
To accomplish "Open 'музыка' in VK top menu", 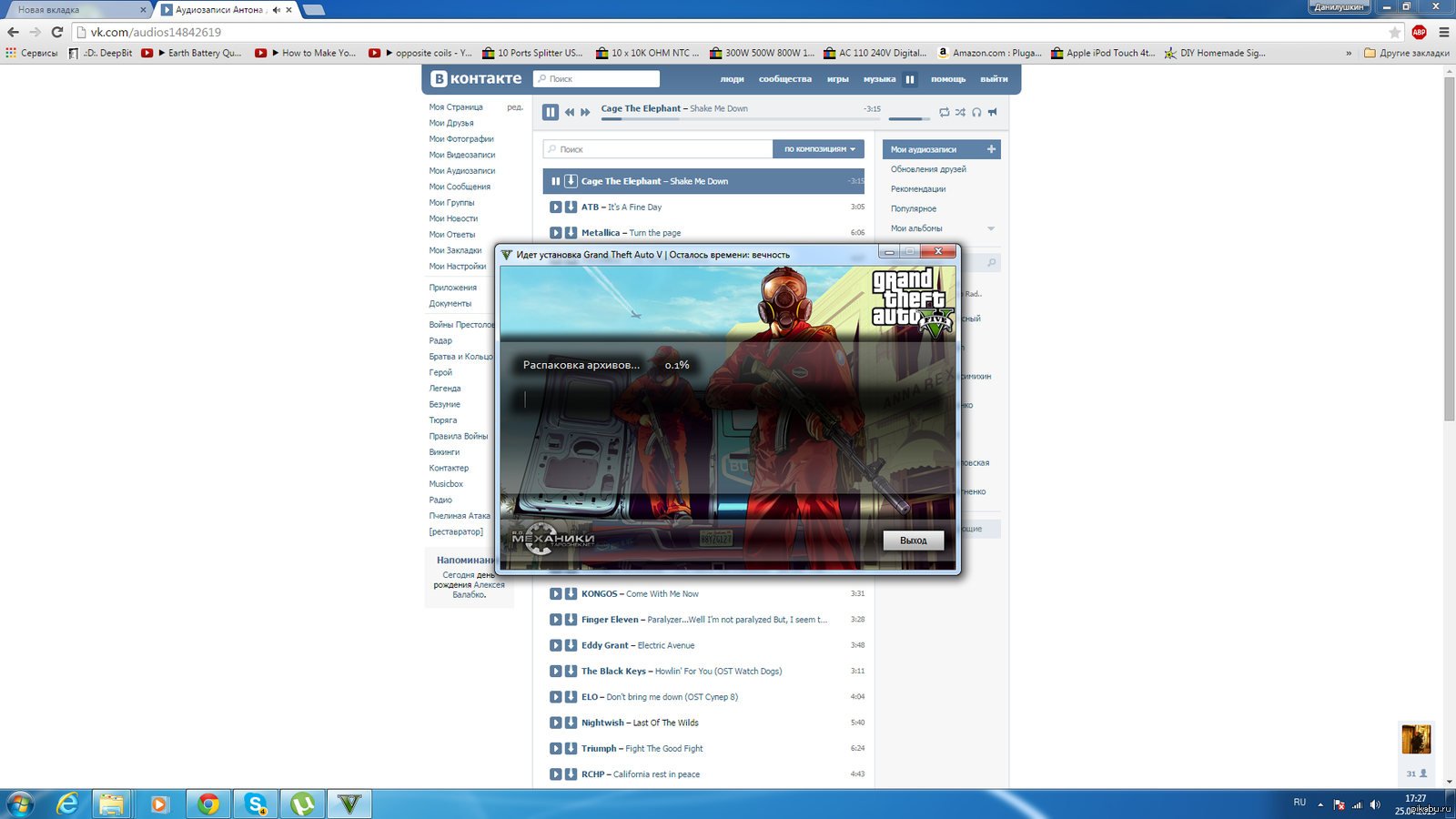I will coord(879,79).
